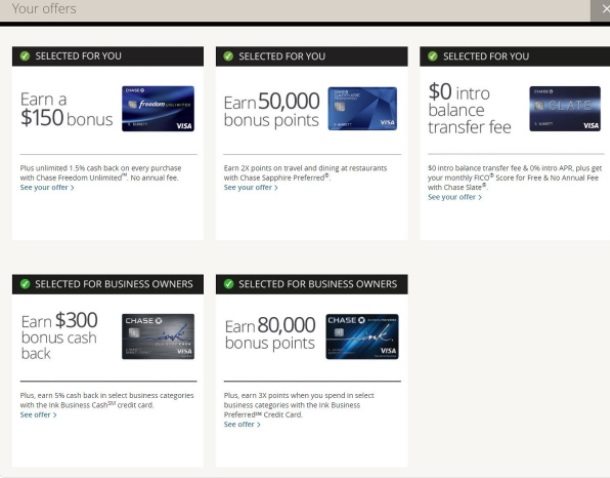Click the 'Your offers' title text
The height and width of the screenshot is (478, 610).
[x=44, y=9]
